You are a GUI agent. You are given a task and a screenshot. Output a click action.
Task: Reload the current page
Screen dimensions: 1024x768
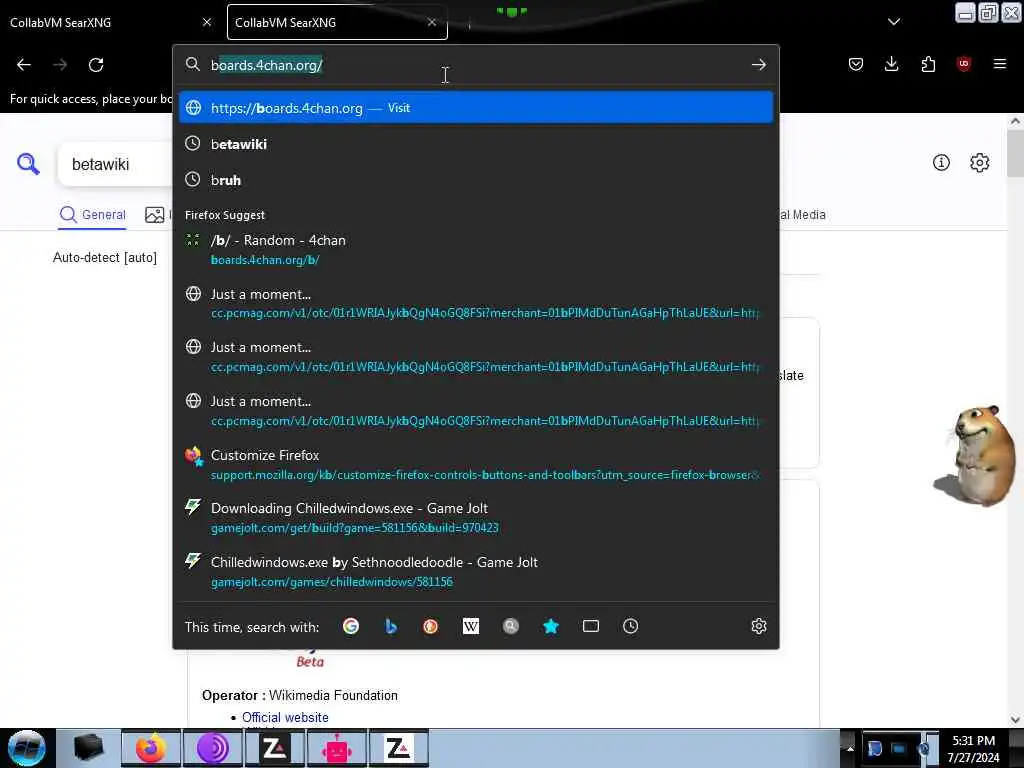[x=96, y=65]
